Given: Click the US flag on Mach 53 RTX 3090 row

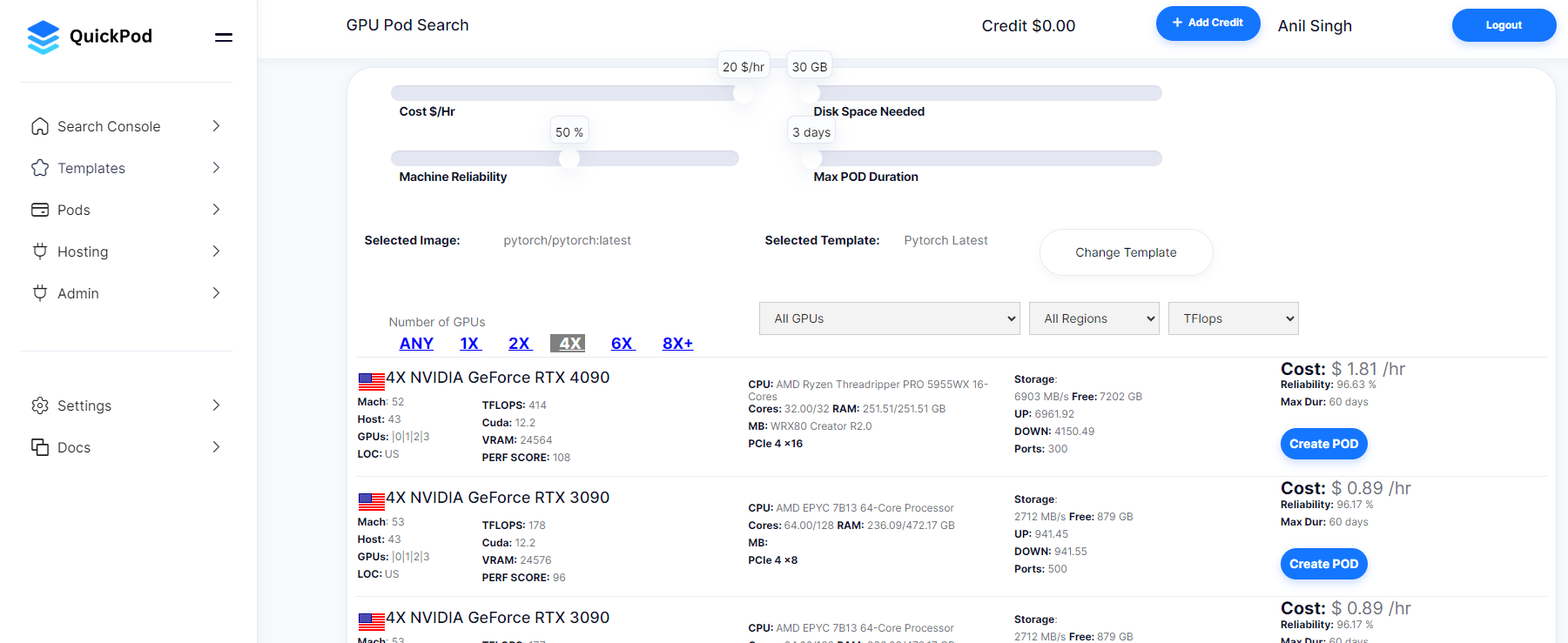Looking at the screenshot, I should click(372, 501).
